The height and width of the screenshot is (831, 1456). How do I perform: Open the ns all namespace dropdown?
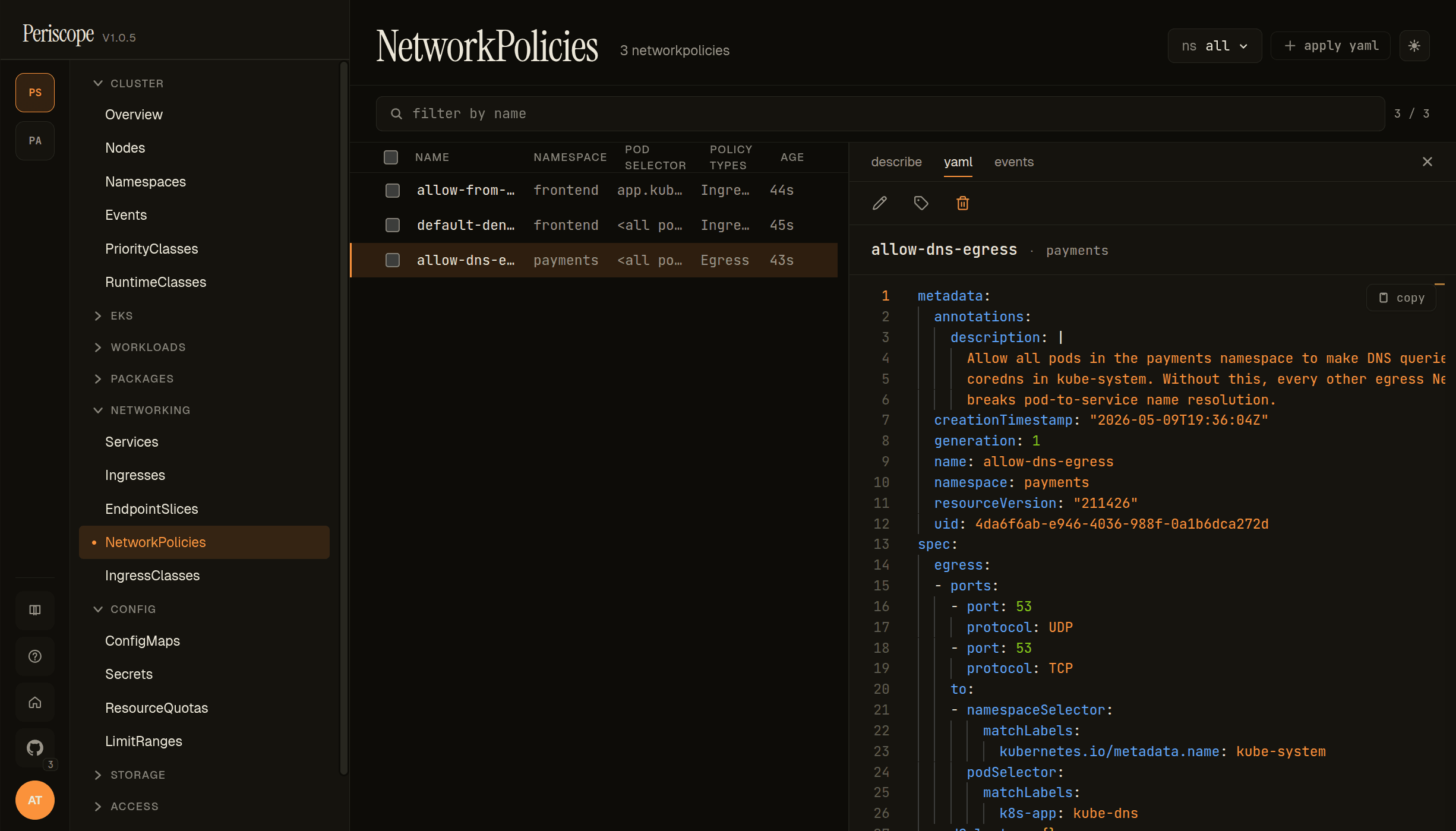(x=1215, y=46)
